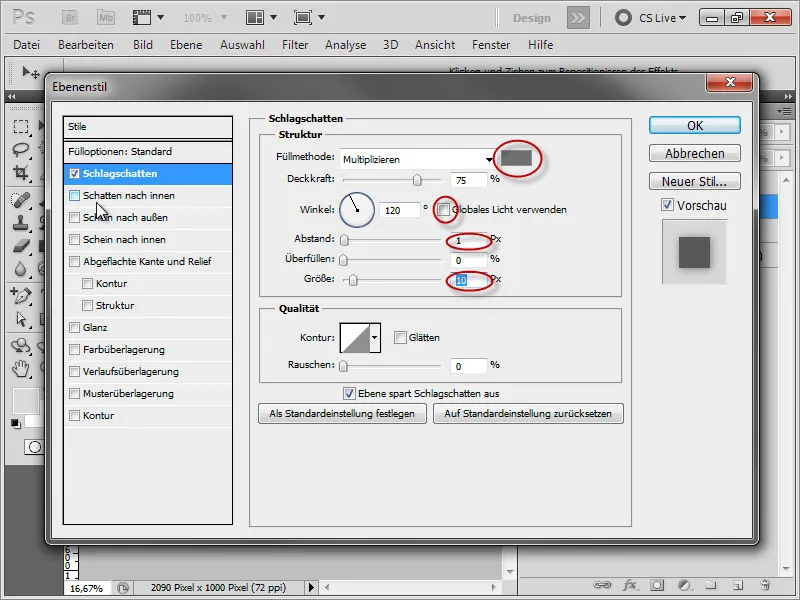Toggle Quick Mask mode icon
The image size is (800, 600).
pyautogui.click(x=34, y=447)
